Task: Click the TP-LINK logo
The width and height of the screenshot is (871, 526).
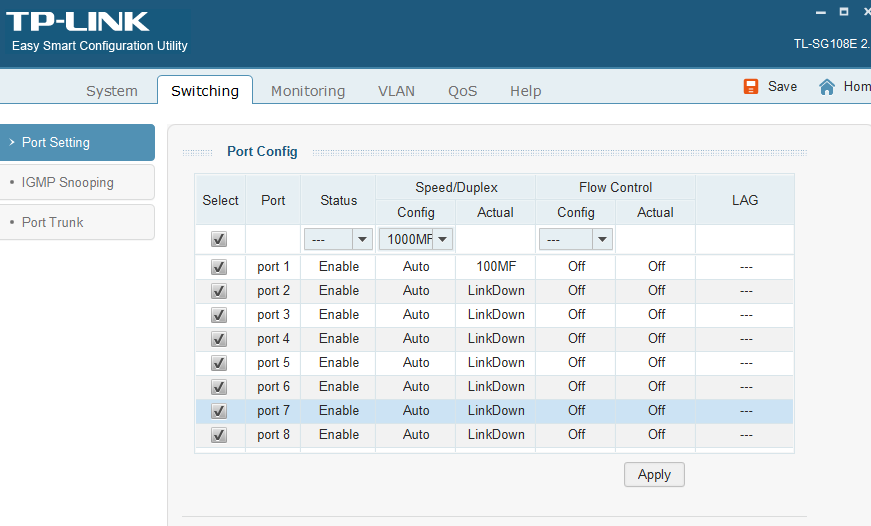Action: coord(78,21)
